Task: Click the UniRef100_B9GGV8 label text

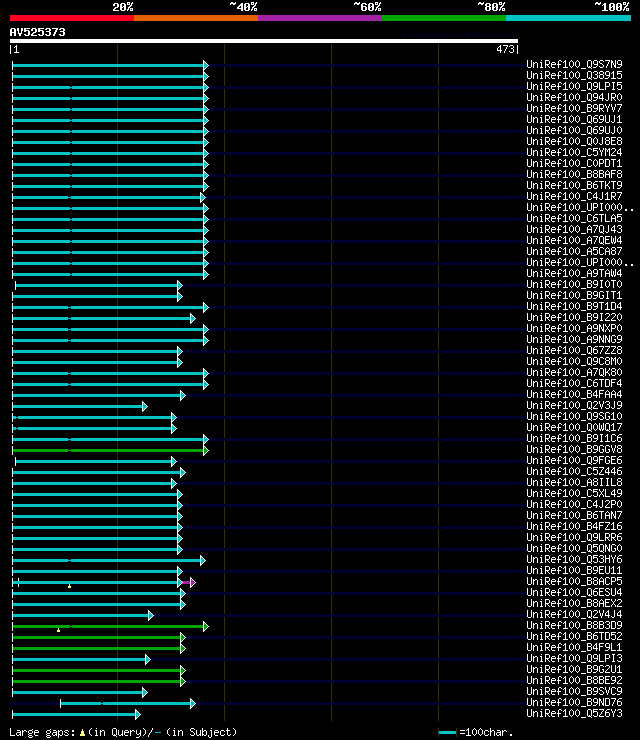Action: 574,449
